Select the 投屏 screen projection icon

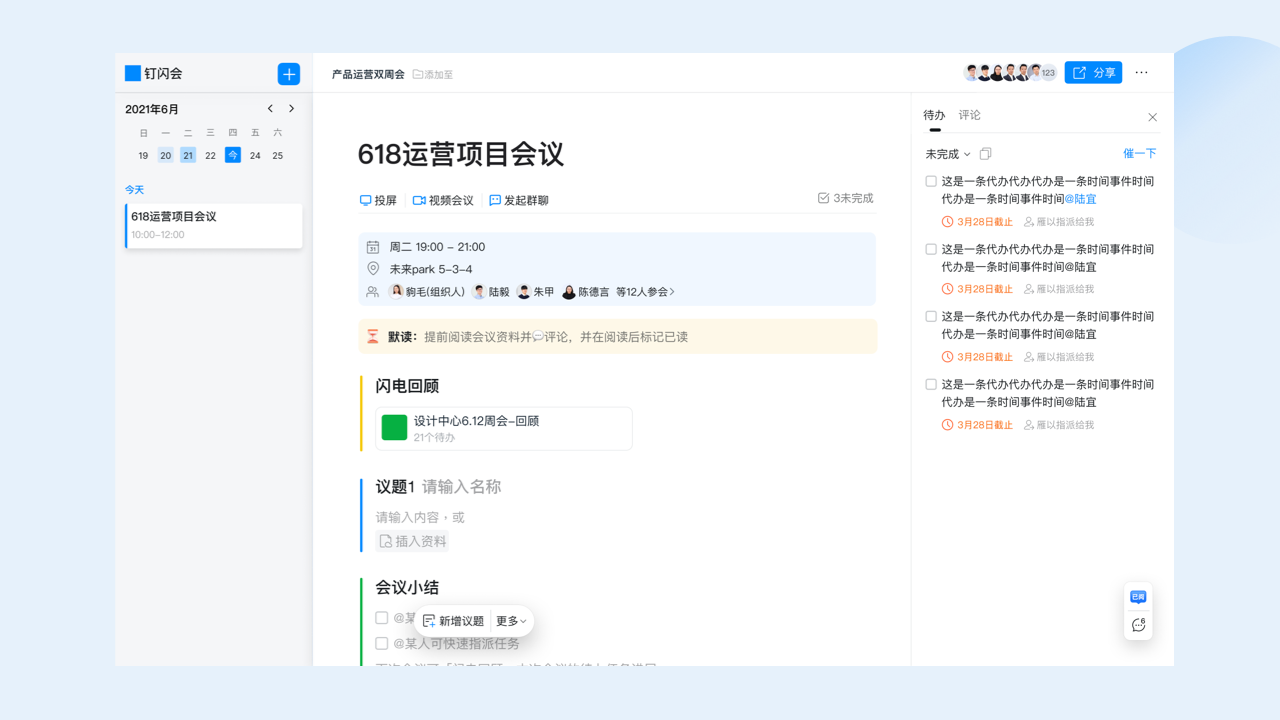pos(365,200)
